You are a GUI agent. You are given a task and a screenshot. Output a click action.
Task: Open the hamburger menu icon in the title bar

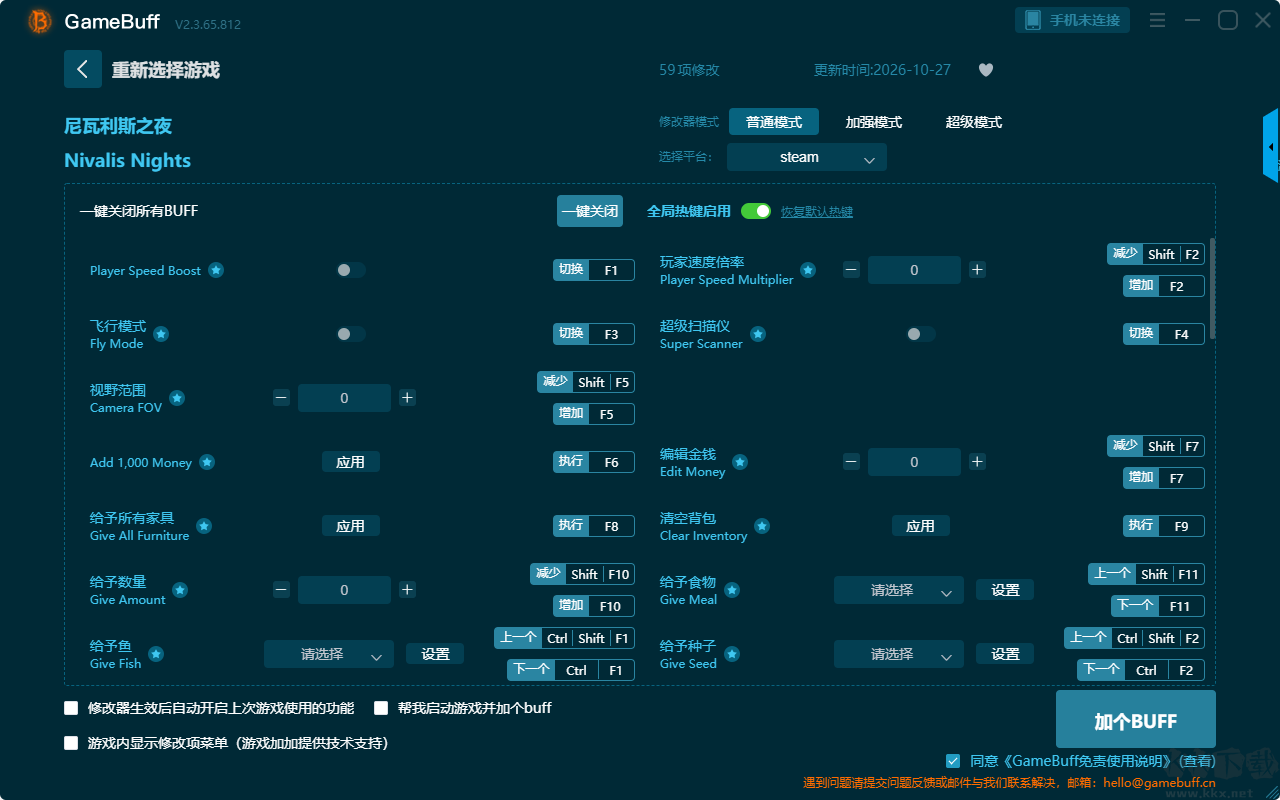point(1157,20)
